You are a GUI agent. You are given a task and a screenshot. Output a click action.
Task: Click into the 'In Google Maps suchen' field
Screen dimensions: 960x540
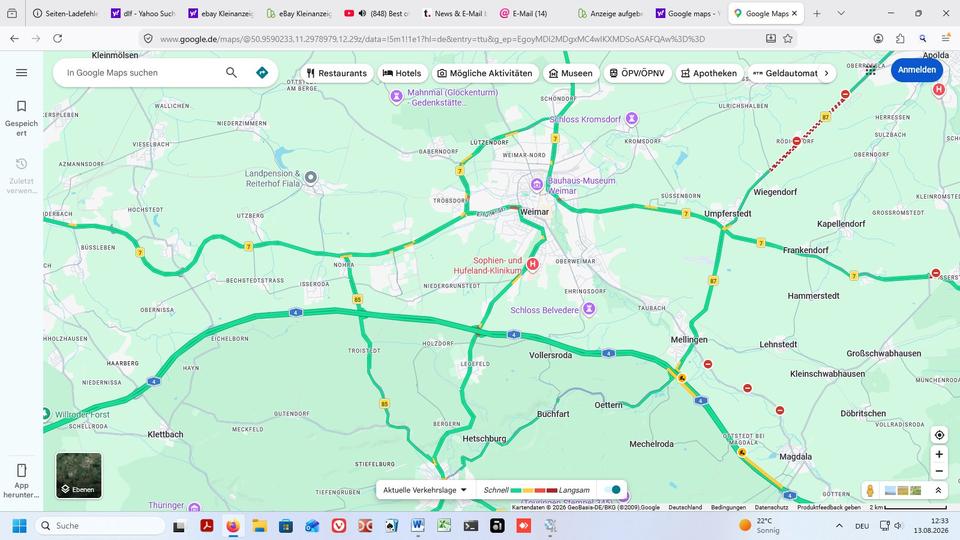[141, 72]
